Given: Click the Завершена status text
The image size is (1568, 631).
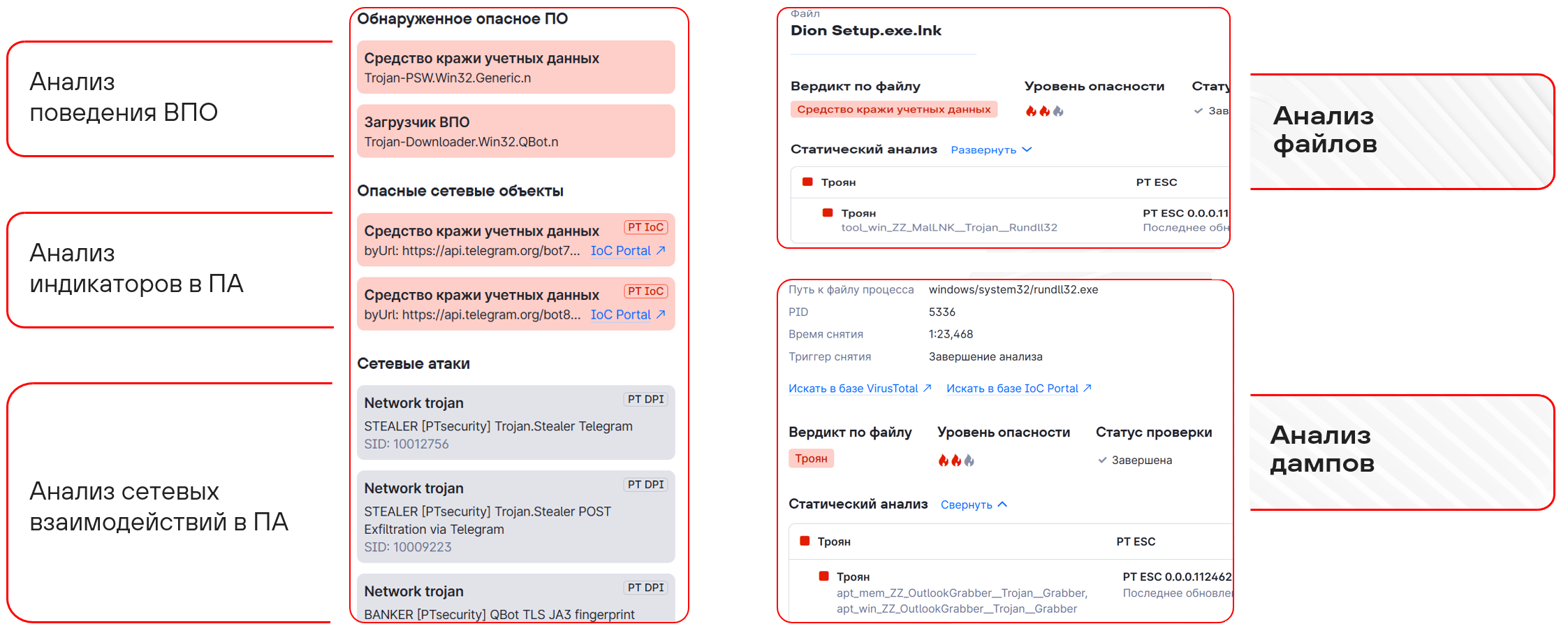Looking at the screenshot, I should pos(1142,460).
